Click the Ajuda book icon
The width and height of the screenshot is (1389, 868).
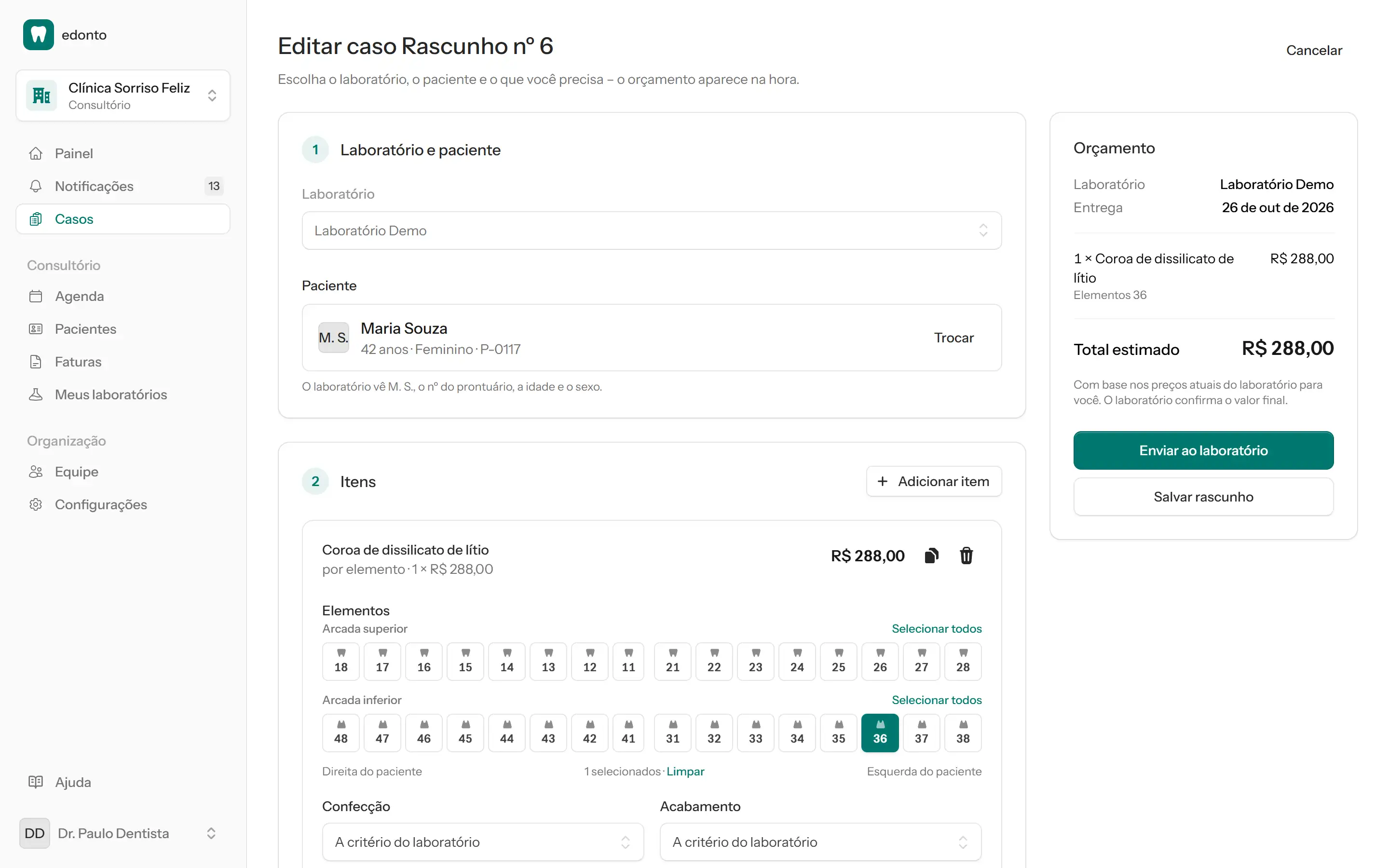(x=36, y=782)
